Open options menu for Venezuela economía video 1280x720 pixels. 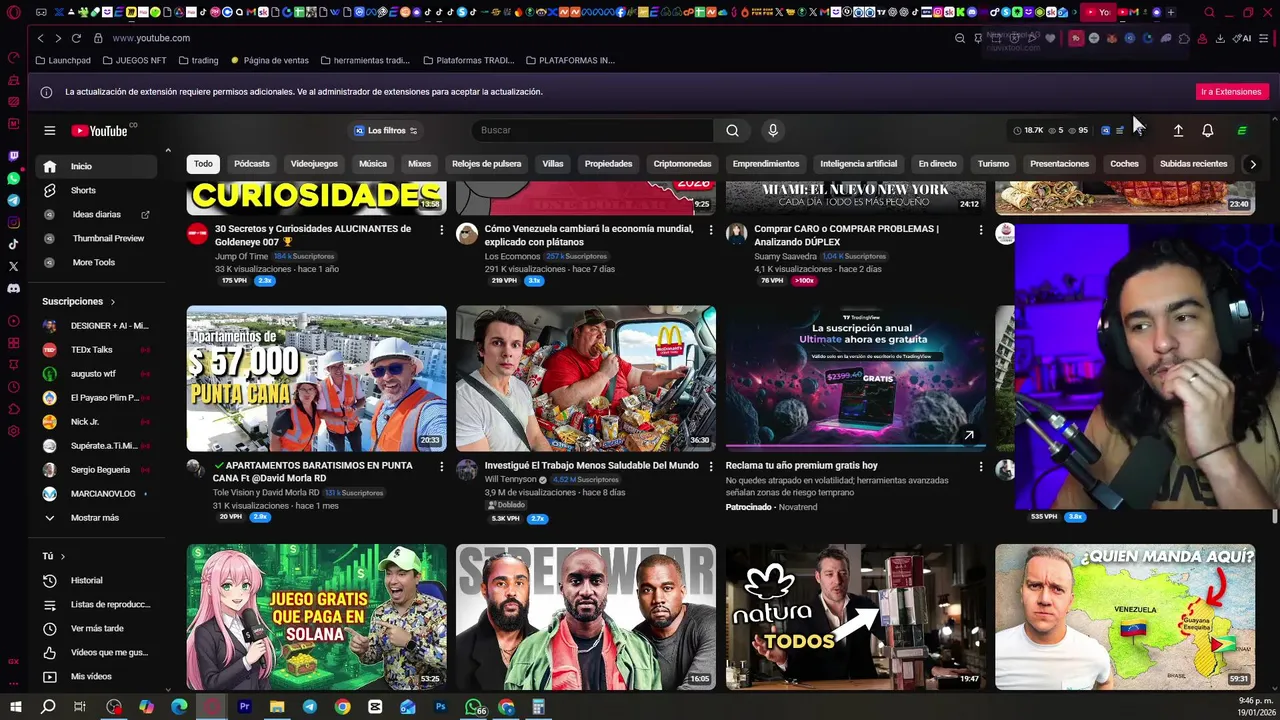coord(711,230)
